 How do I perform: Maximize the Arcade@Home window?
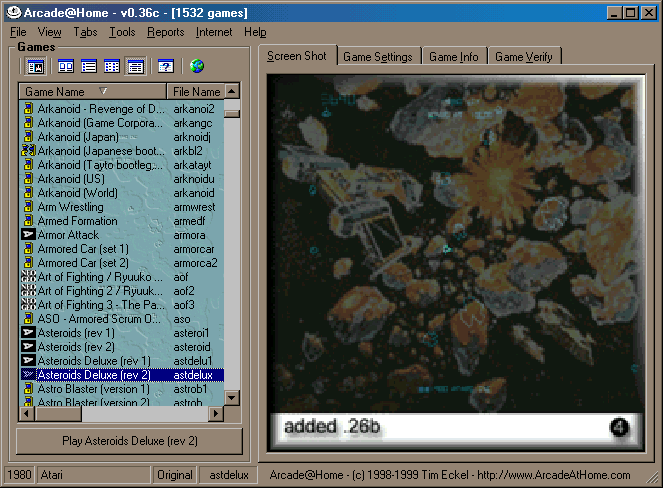[631, 13]
